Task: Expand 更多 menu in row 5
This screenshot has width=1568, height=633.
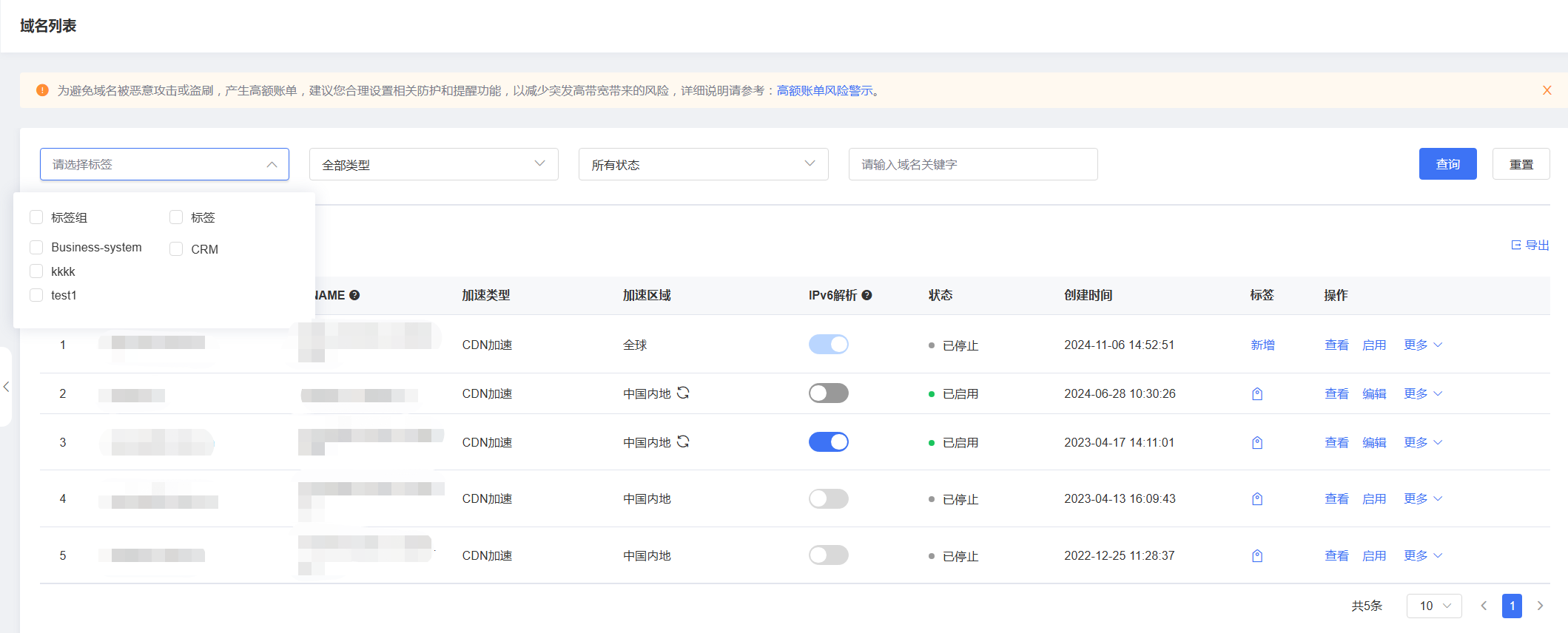Action: click(x=1423, y=555)
